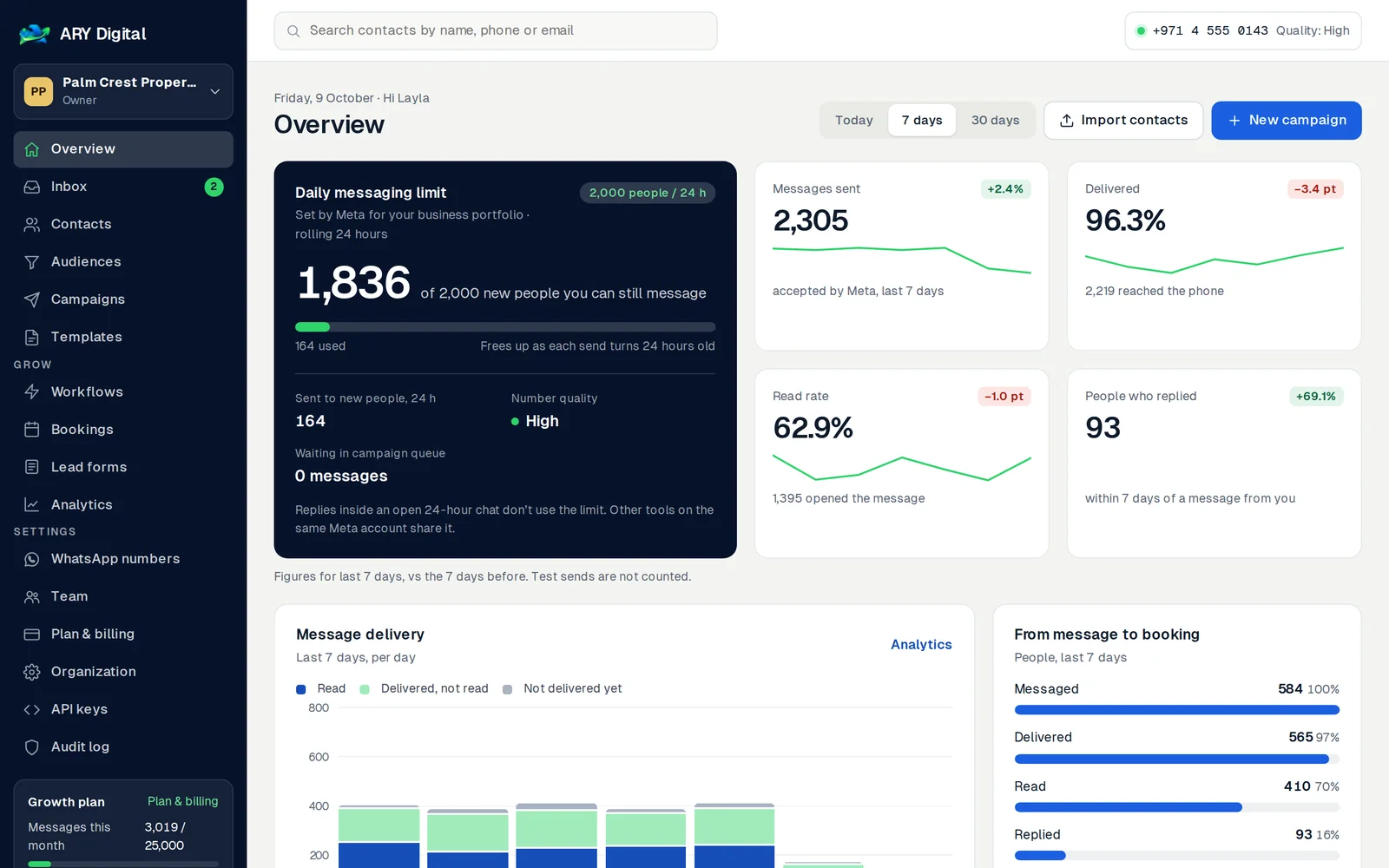This screenshot has width=1389, height=868.
Task: Click the ARY Digital logo
Action: [x=35, y=34]
